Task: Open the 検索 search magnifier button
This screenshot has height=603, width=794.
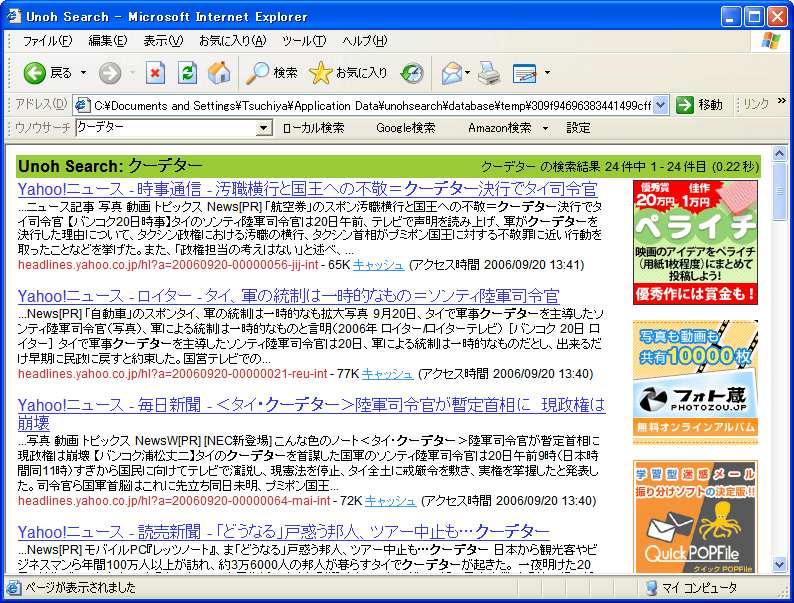Action: 271,73
